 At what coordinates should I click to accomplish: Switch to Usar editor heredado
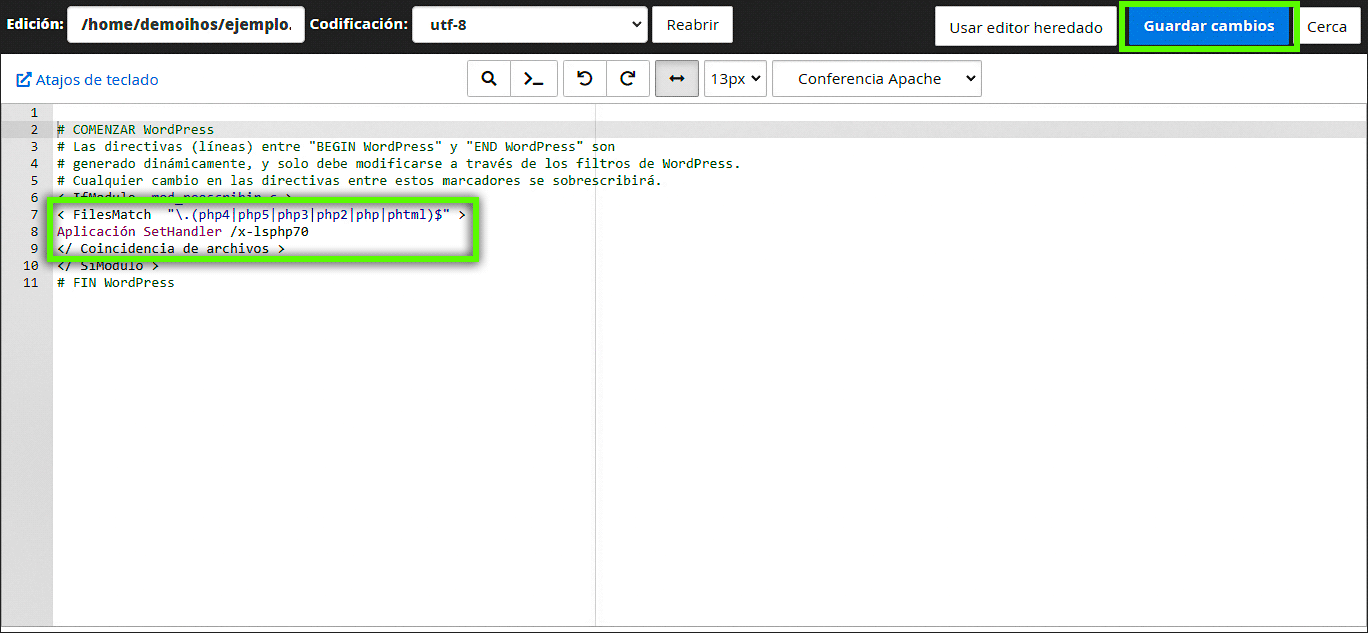click(1025, 26)
